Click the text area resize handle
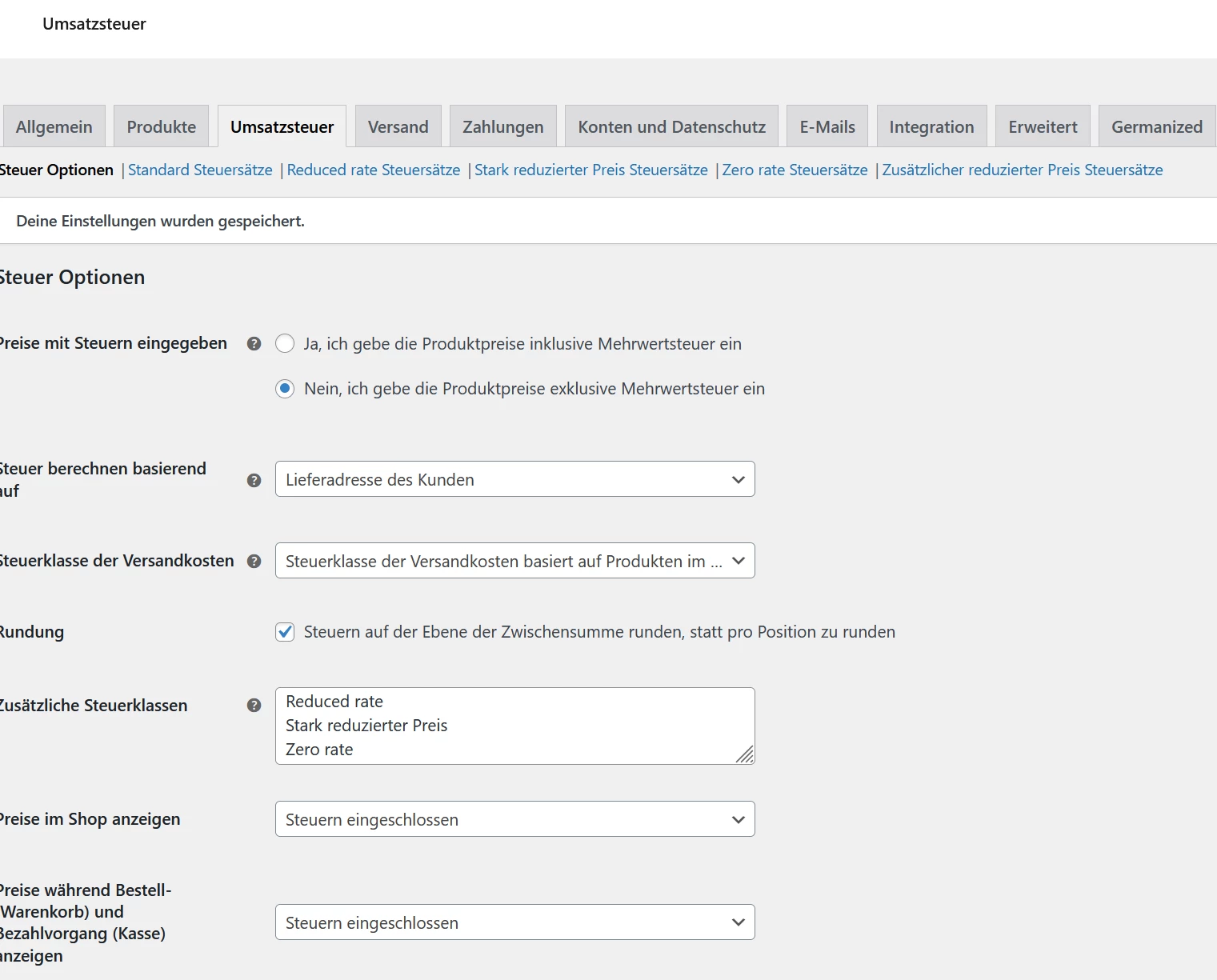The width and height of the screenshot is (1217, 980). point(746,755)
